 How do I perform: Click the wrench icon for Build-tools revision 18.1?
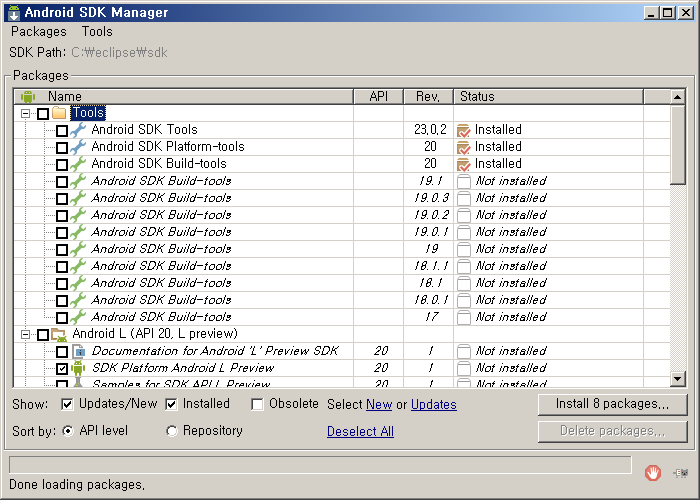click(78, 283)
